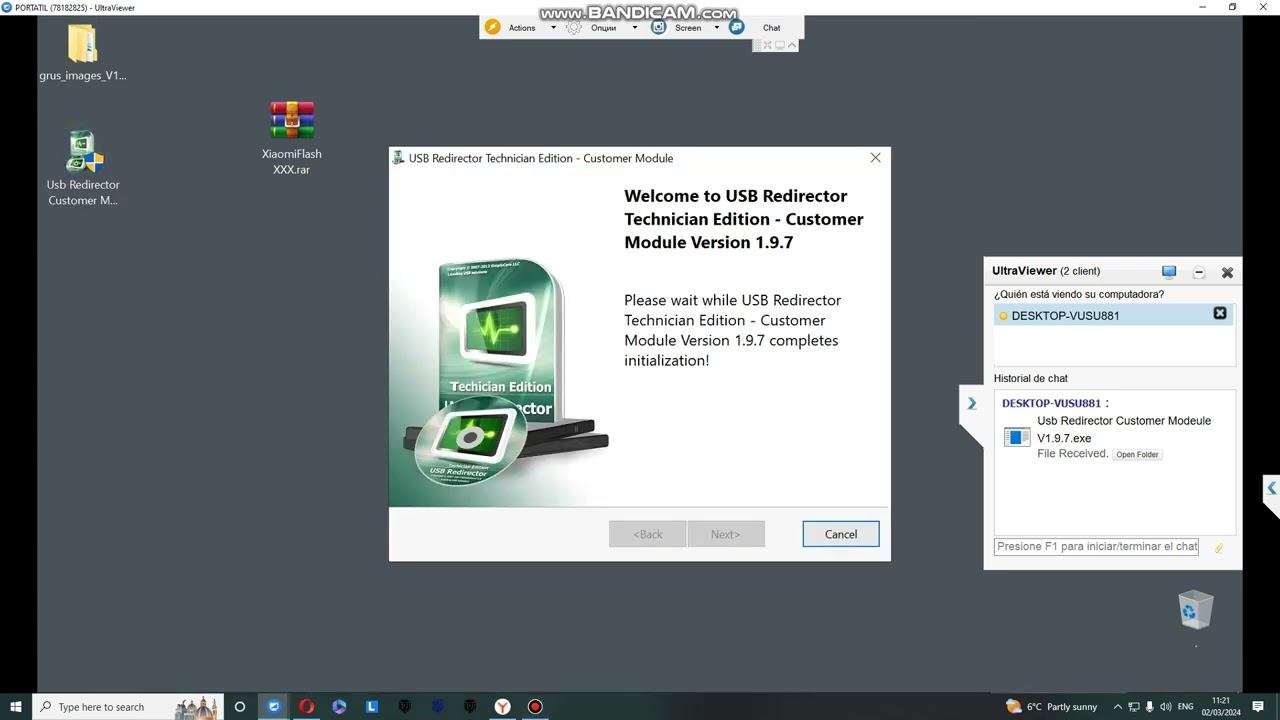Select DESKTOP-VUSU881 in the viewers list
Viewport: 1280px width, 720px height.
(1114, 315)
